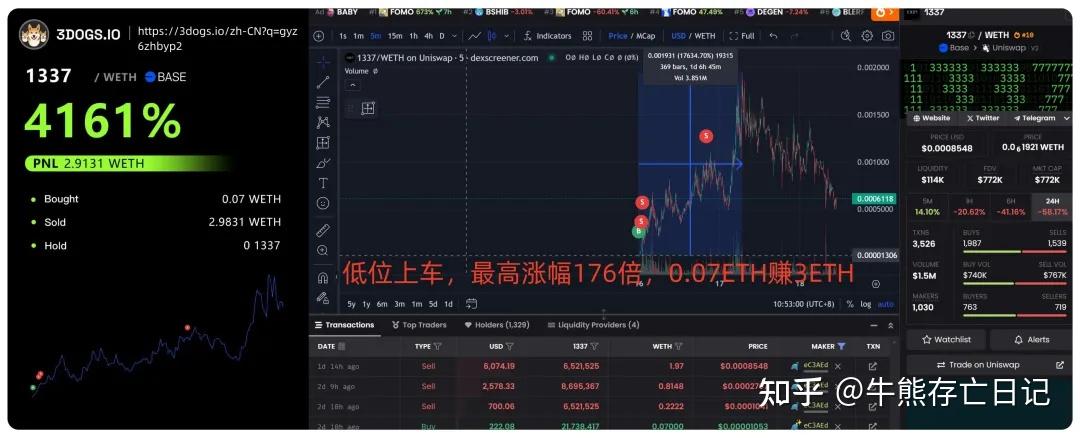Select the 1s timeframe

[x=343, y=36]
